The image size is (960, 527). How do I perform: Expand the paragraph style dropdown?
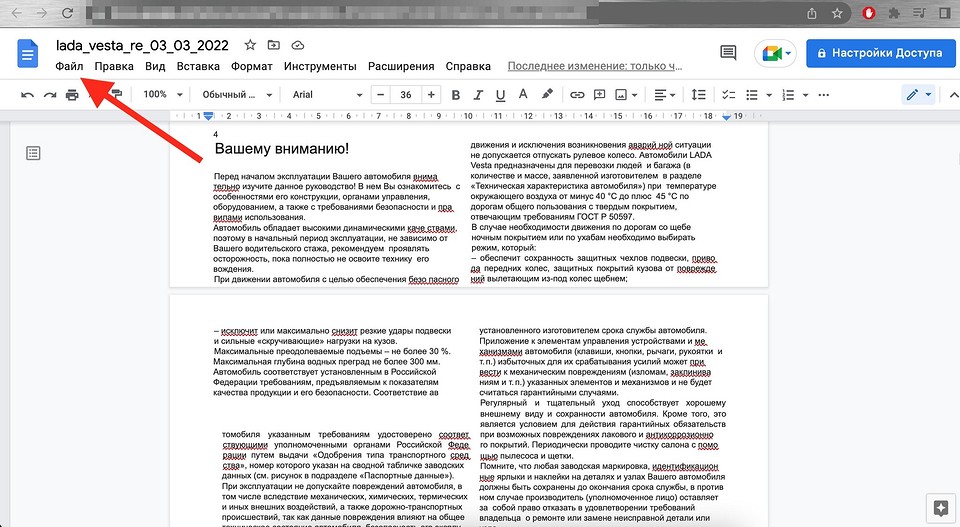click(237, 95)
